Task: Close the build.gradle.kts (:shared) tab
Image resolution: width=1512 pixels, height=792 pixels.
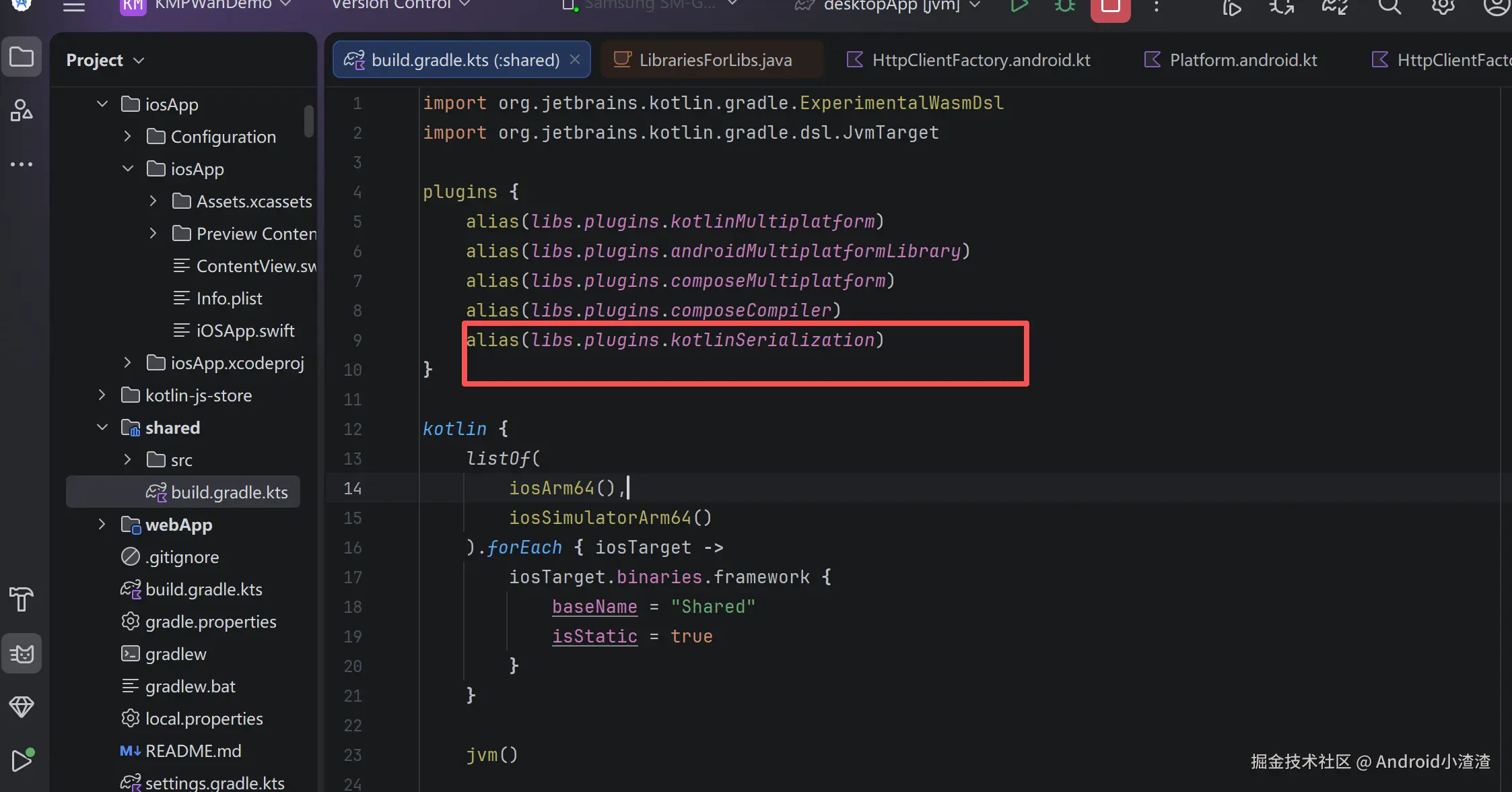Action: (x=575, y=59)
